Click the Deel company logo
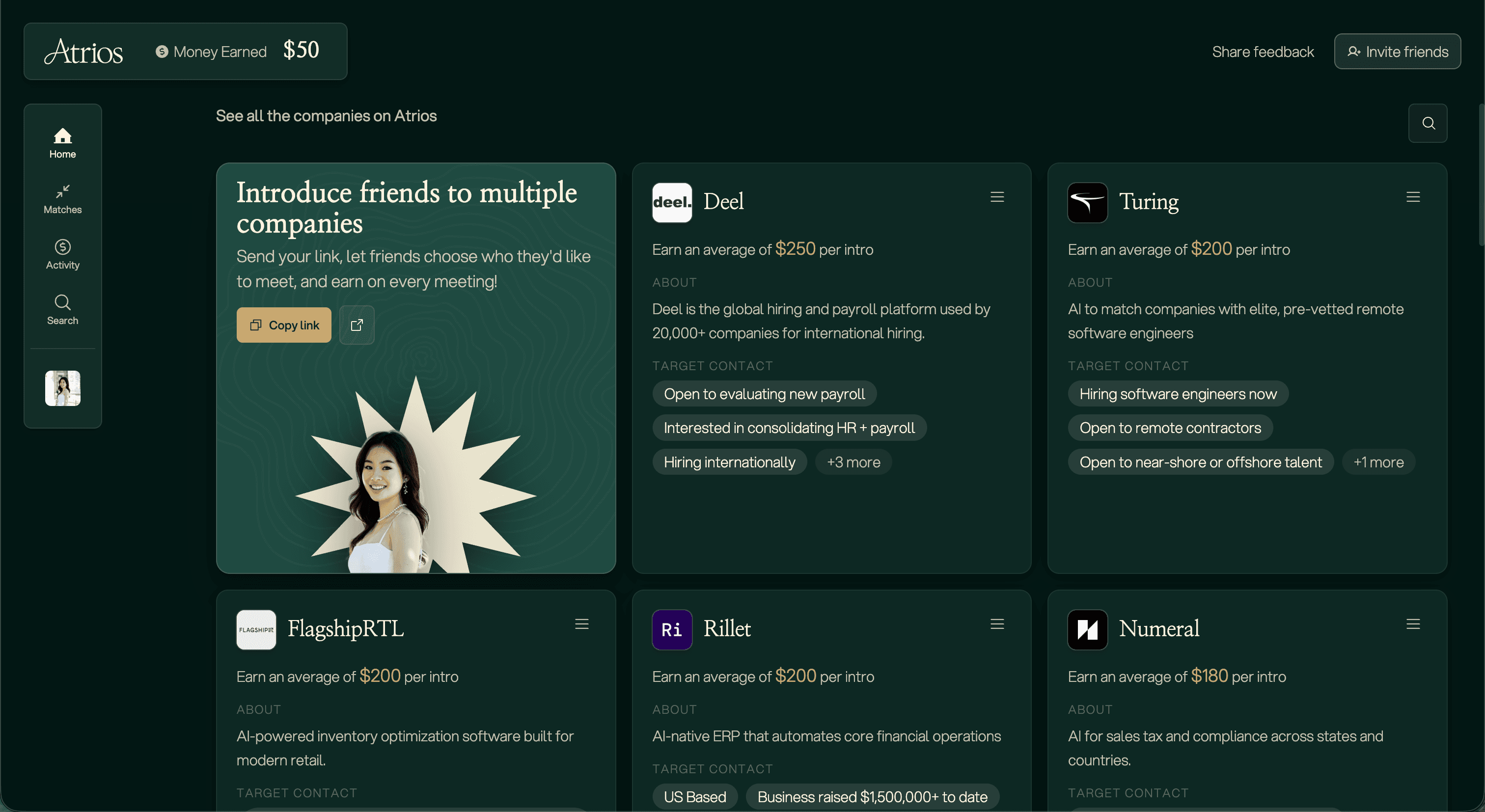 [672, 202]
